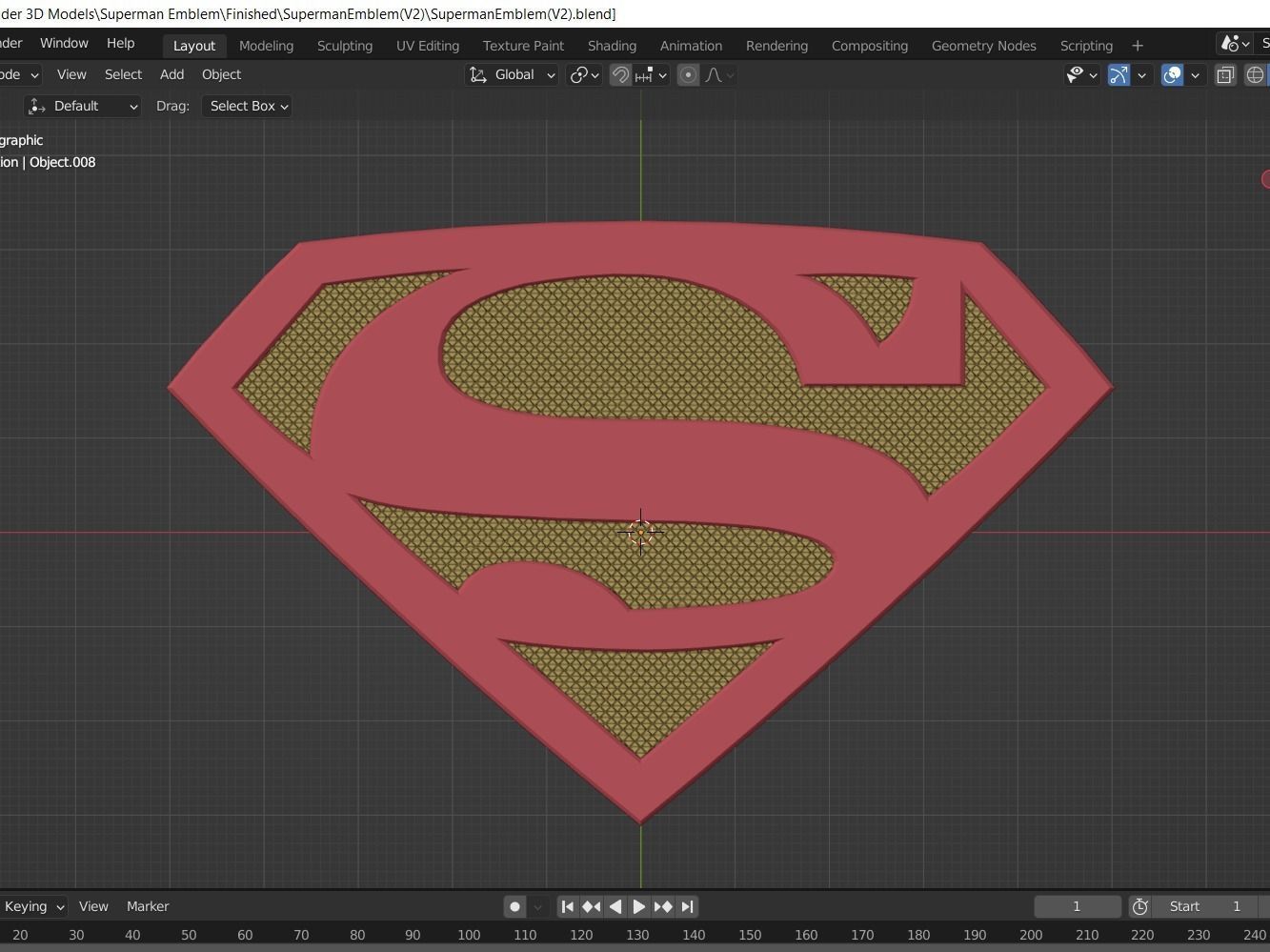This screenshot has width=1270, height=952.
Task: Open the Animation workspace tab
Action: pos(691,45)
